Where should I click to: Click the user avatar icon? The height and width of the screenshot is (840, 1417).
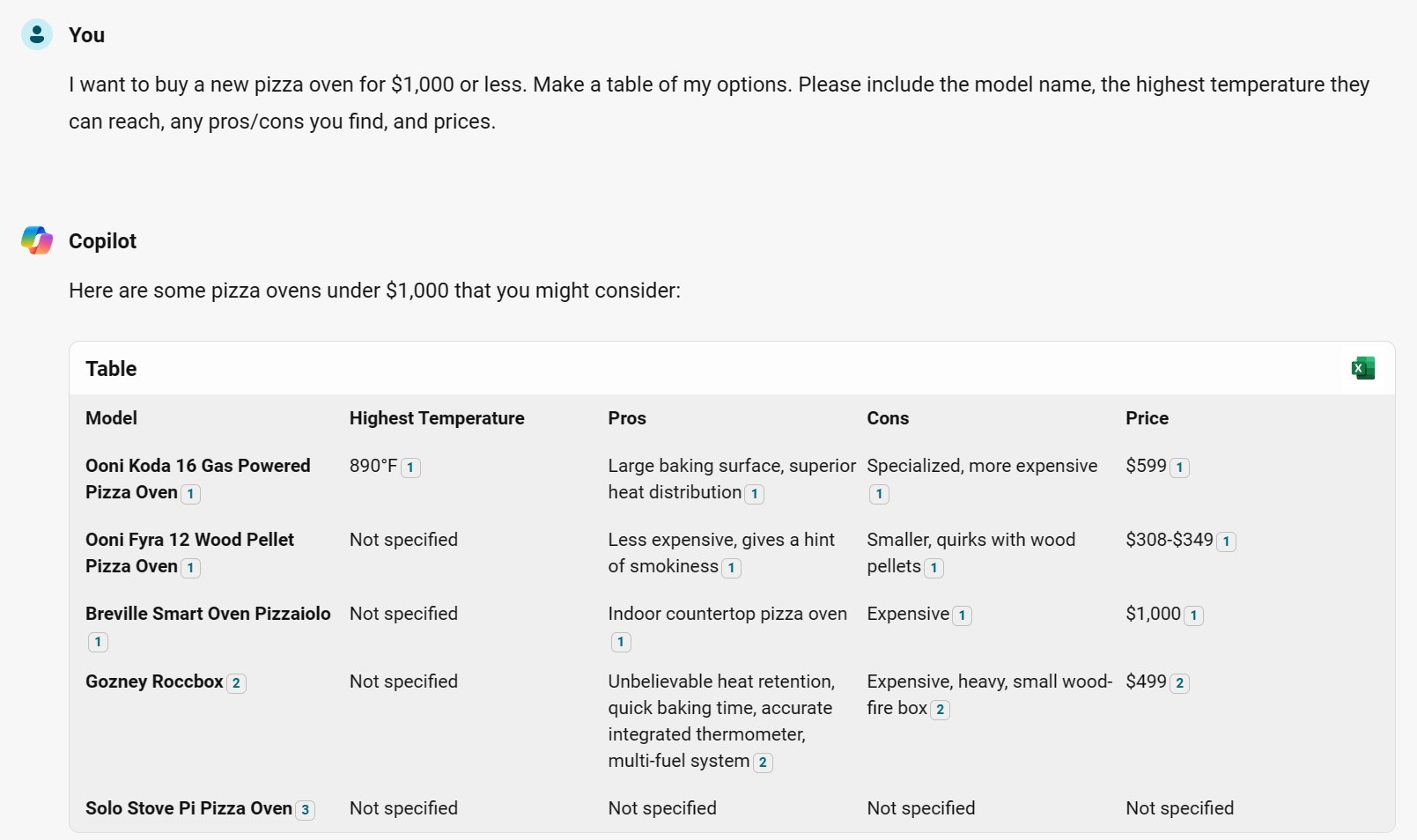37,34
